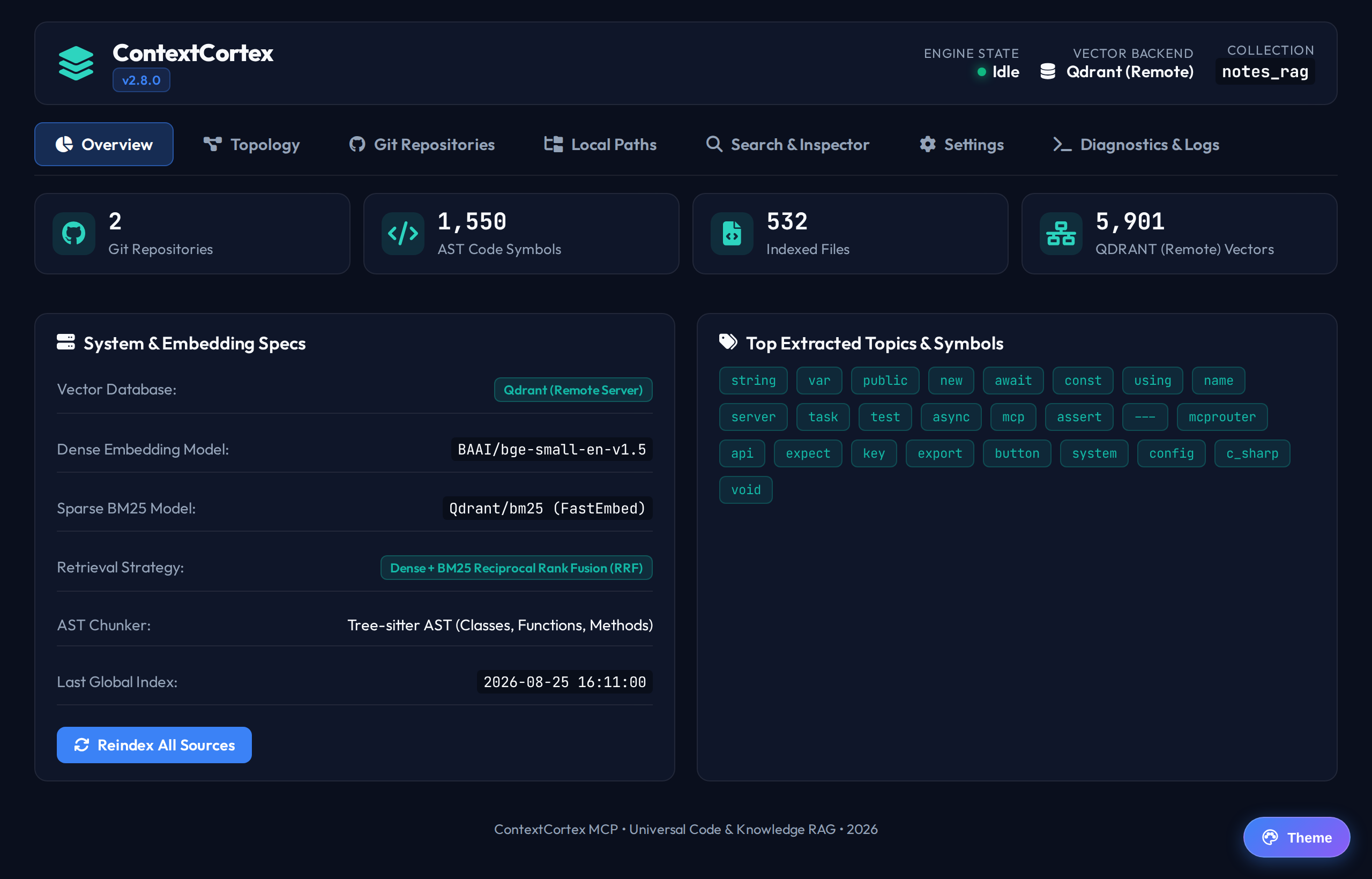Viewport: 1372px width, 879px height.
Task: Click the palette icon in the Theme button
Action: (1270, 837)
